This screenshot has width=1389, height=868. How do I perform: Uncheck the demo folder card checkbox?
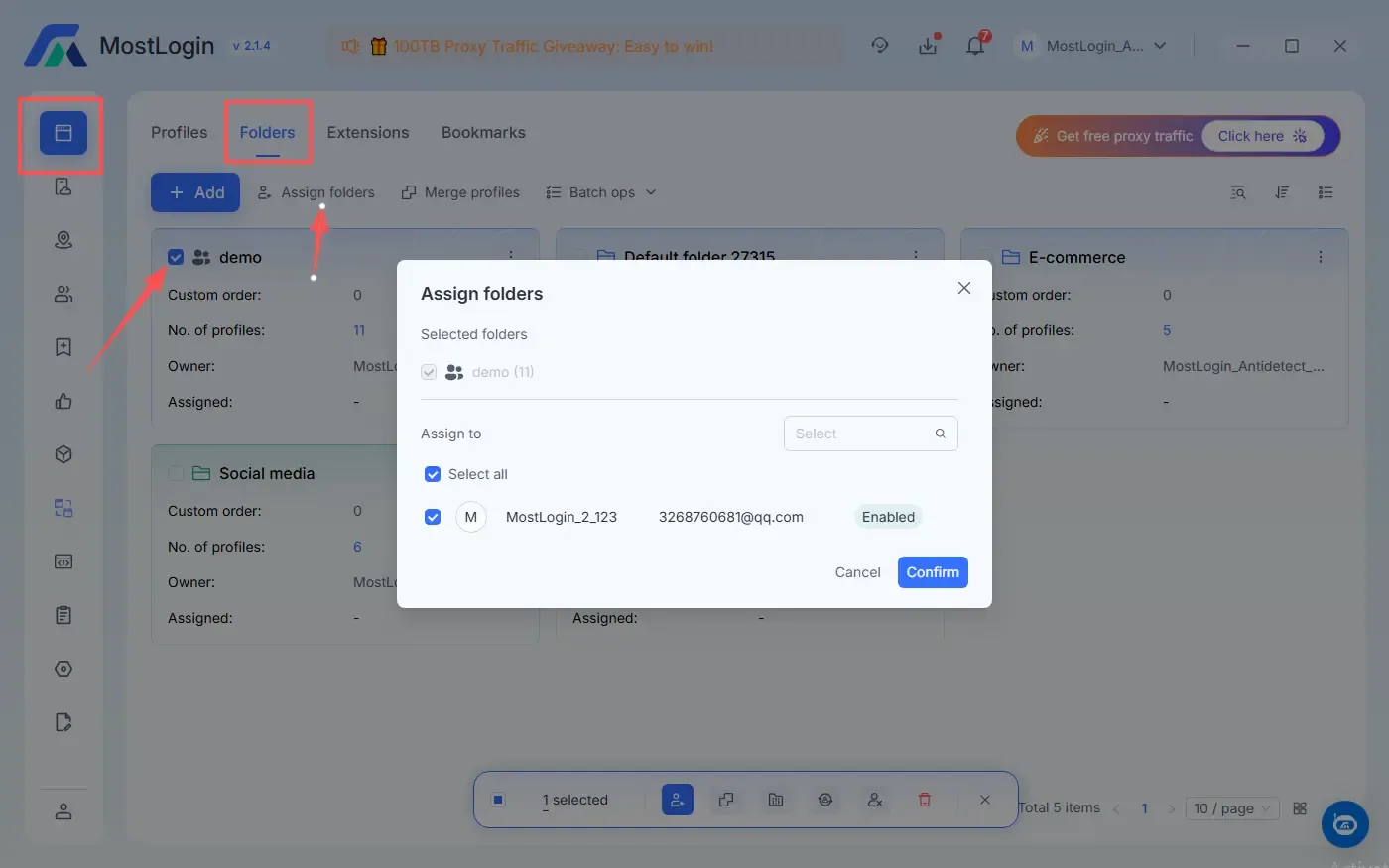[x=176, y=257]
